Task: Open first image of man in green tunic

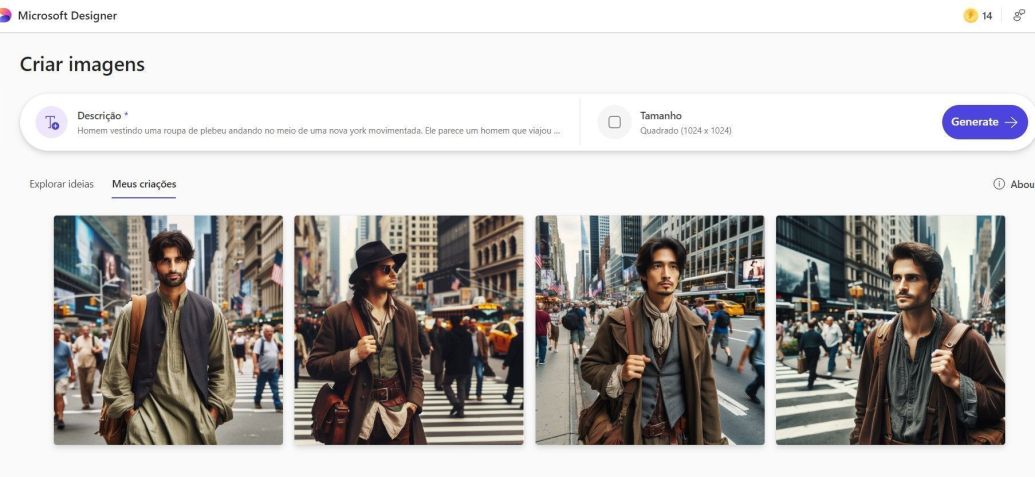Action: coord(168,330)
